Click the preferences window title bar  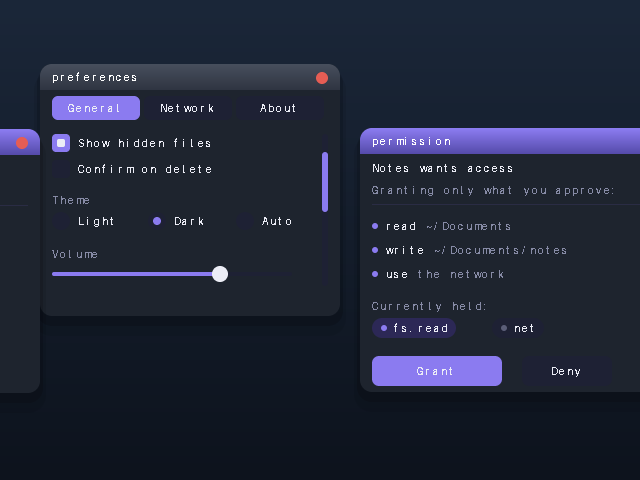click(190, 77)
